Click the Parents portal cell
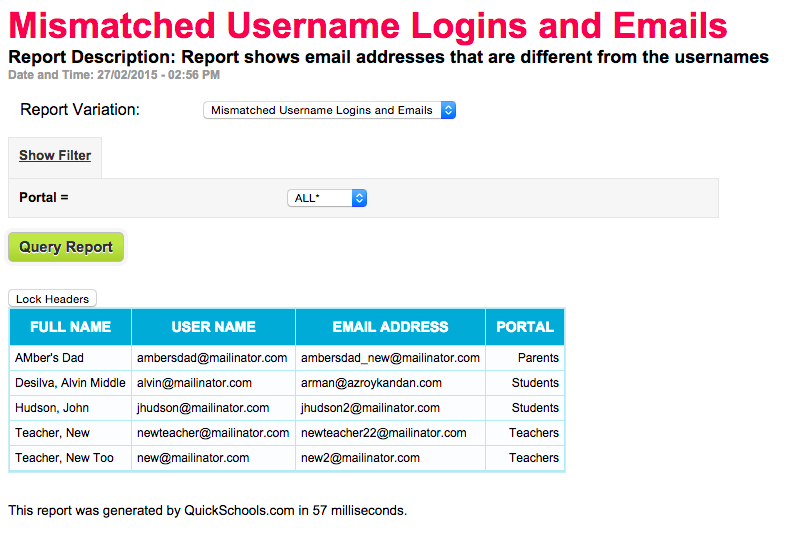 coord(538,358)
